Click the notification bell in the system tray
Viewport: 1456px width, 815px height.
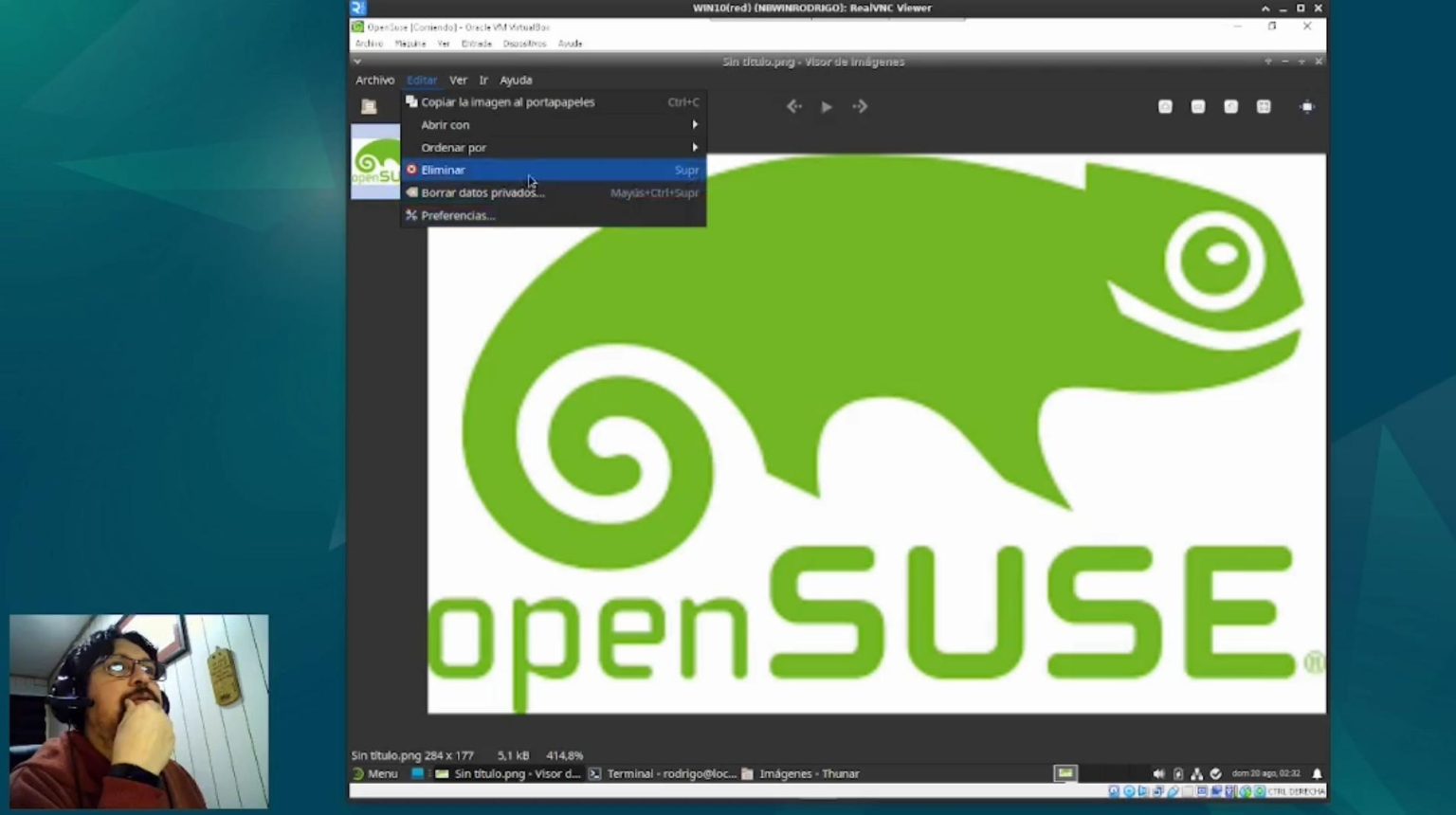pos(1317,773)
